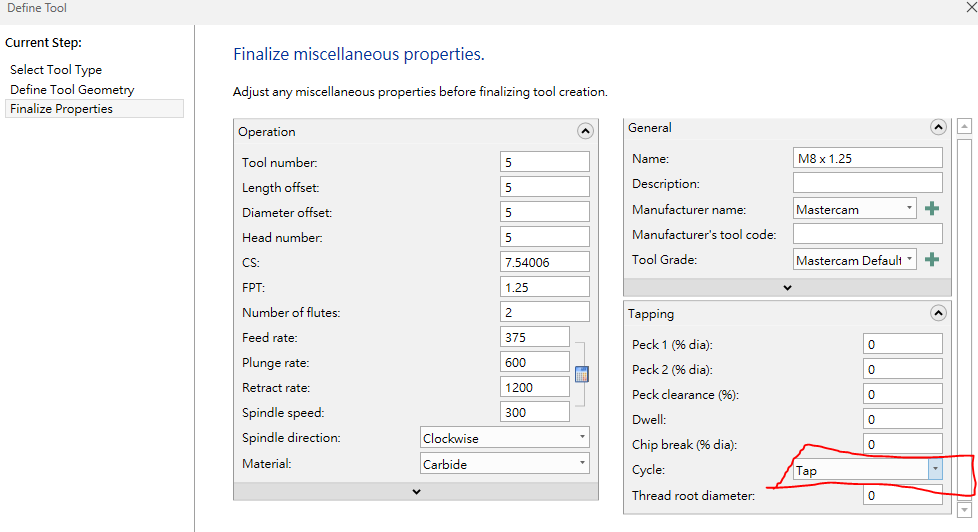Screen dimensions: 978x532
Task: Select the Finalize Properties step
Action: coord(61,109)
